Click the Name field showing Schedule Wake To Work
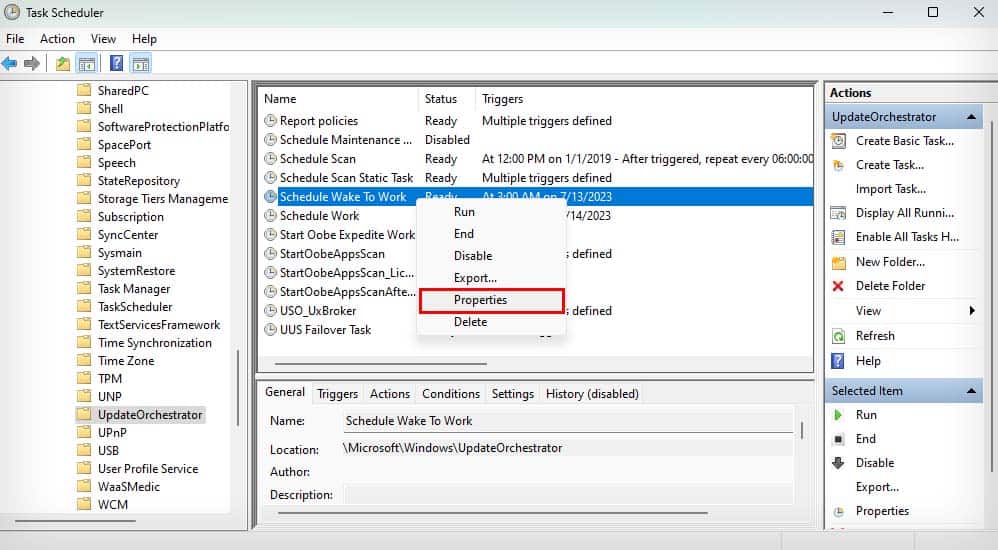 [568, 421]
